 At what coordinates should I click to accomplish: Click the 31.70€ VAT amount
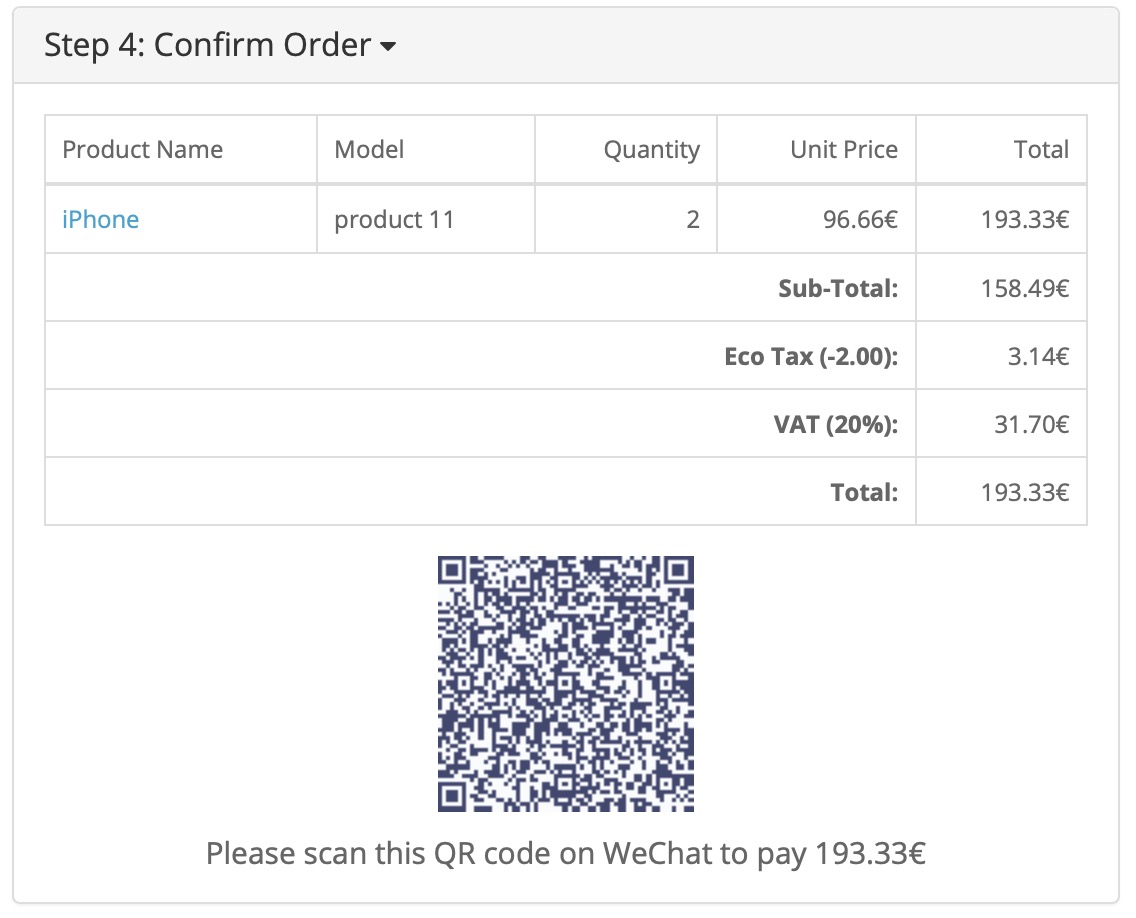(1030, 424)
